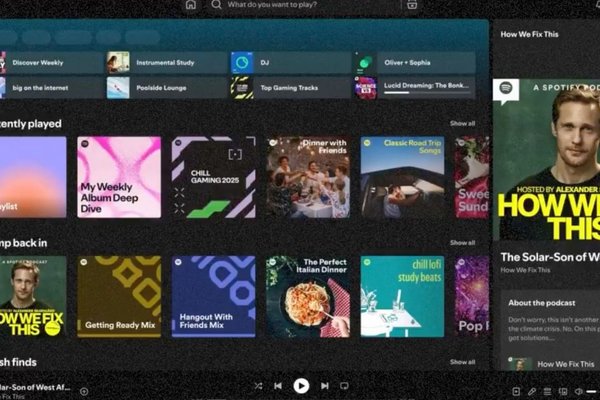This screenshot has width=600, height=400.
Task: Click the Instrumental Study cover thumbnail
Action: (x=118, y=63)
